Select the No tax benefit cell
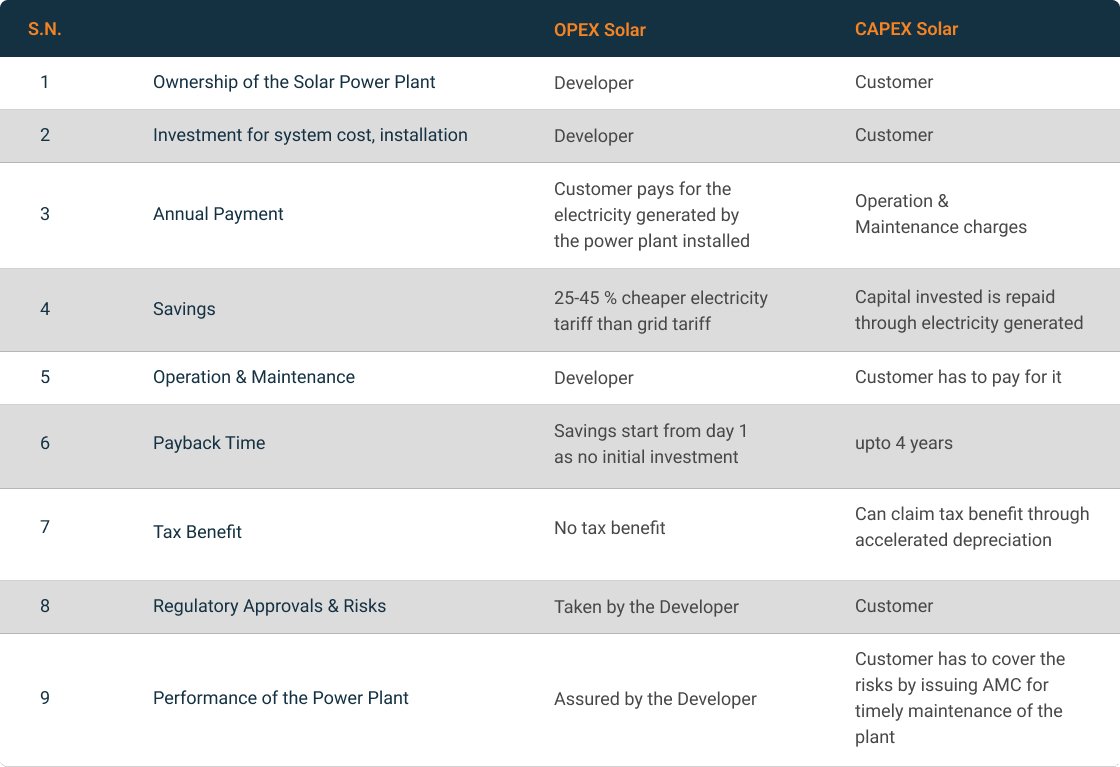The height and width of the screenshot is (767, 1120). pos(609,528)
